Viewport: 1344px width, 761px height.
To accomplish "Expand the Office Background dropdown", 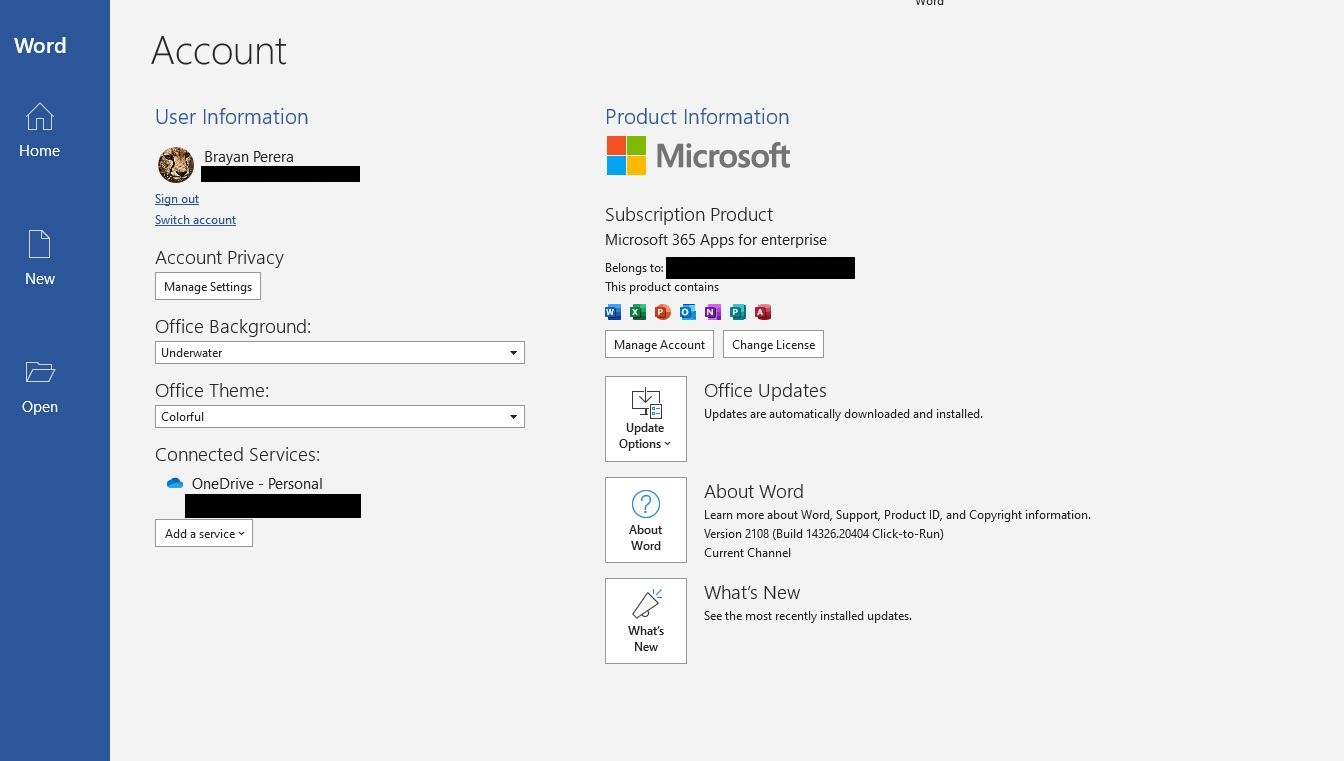I will pyautogui.click(x=340, y=353).
